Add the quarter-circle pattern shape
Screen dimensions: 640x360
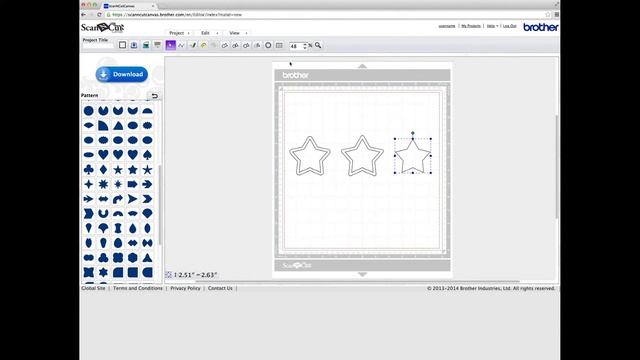[103, 125]
